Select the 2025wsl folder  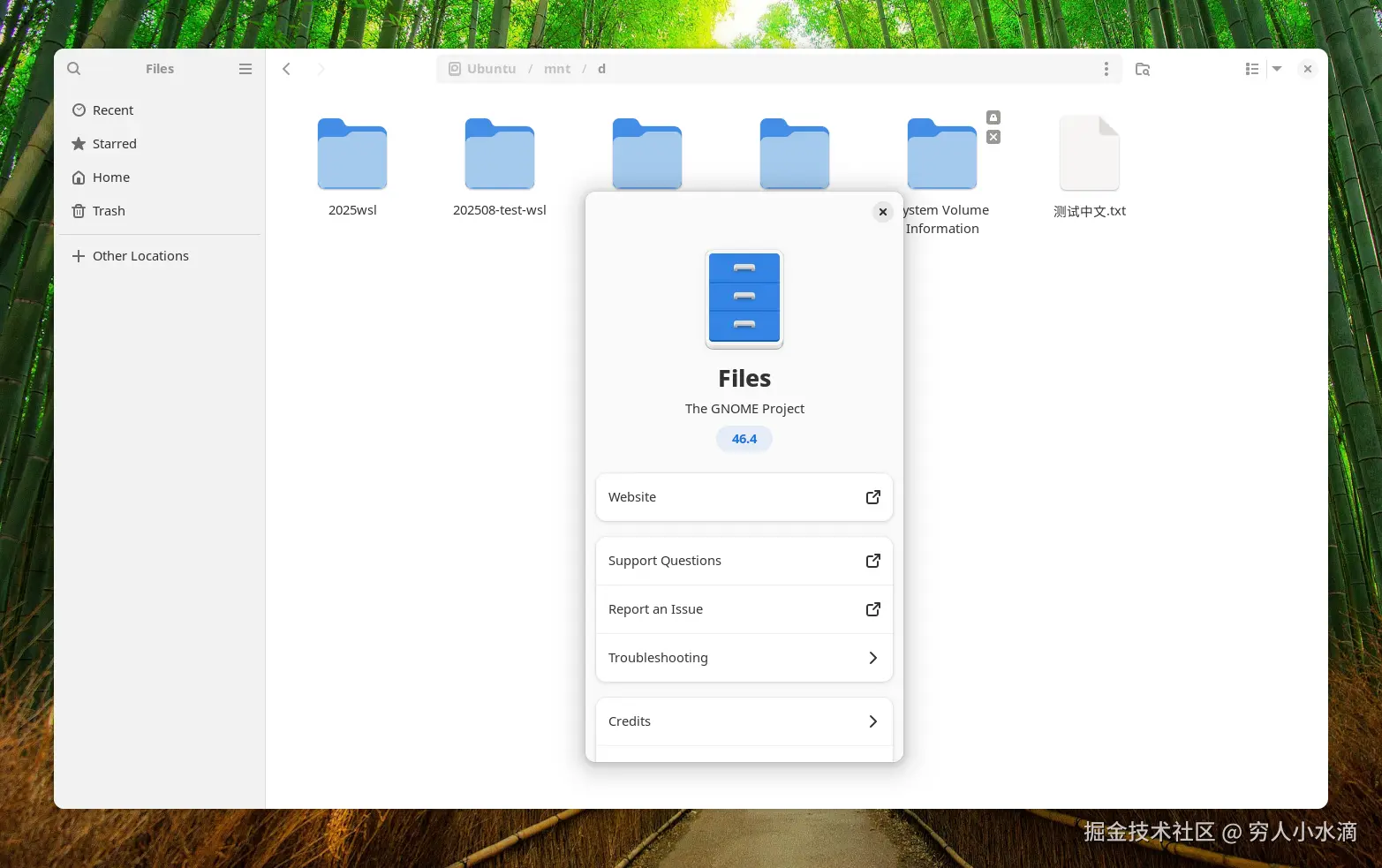pos(352,155)
